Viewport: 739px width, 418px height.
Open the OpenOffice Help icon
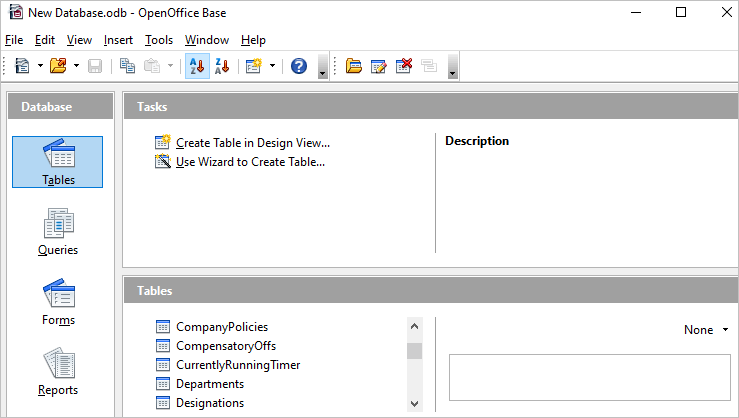tap(298, 66)
